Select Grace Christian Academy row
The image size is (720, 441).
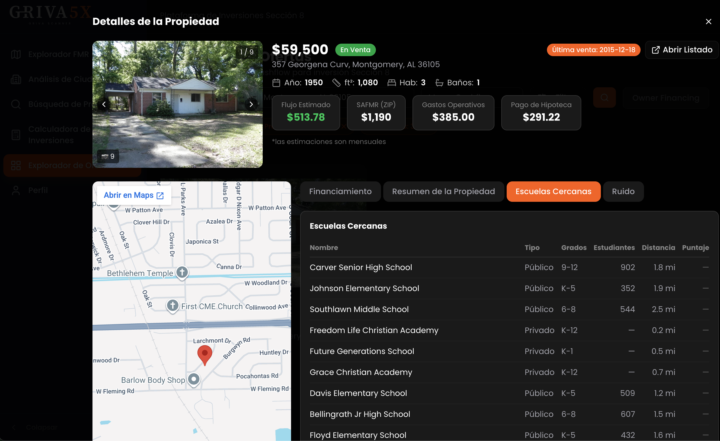[509, 373]
